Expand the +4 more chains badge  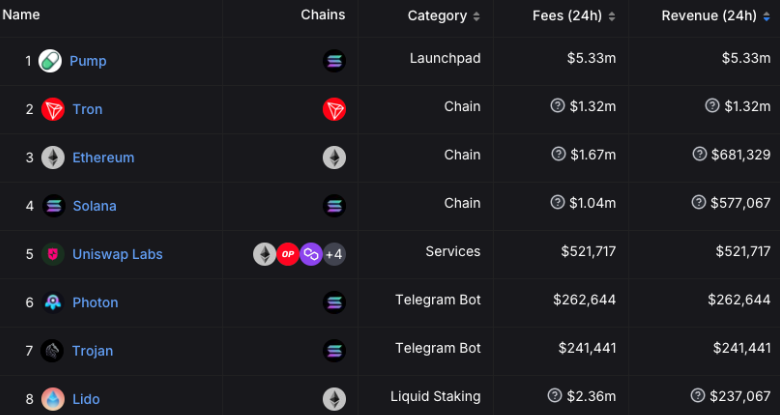coord(334,254)
